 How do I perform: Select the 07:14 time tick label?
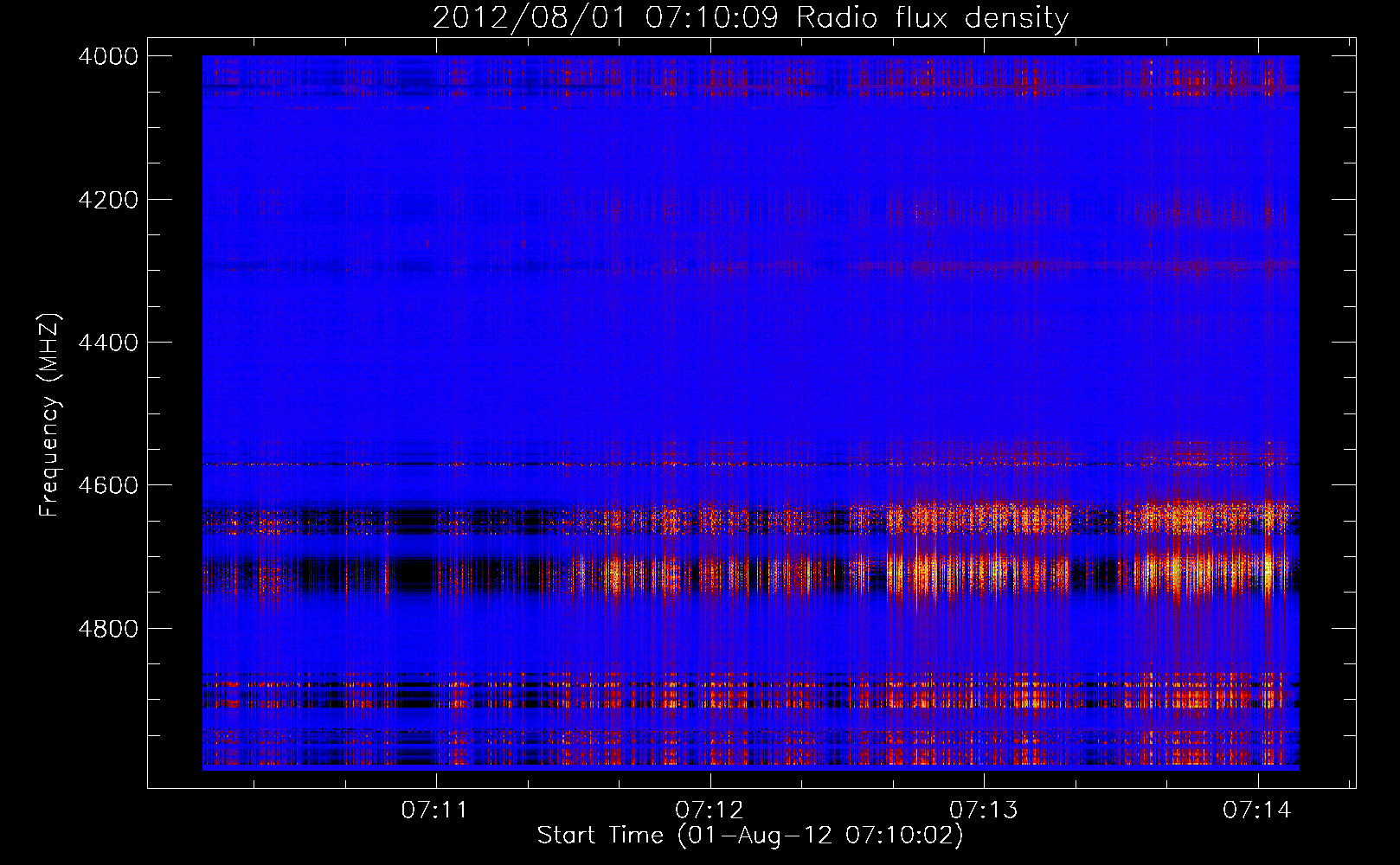(x=1256, y=810)
